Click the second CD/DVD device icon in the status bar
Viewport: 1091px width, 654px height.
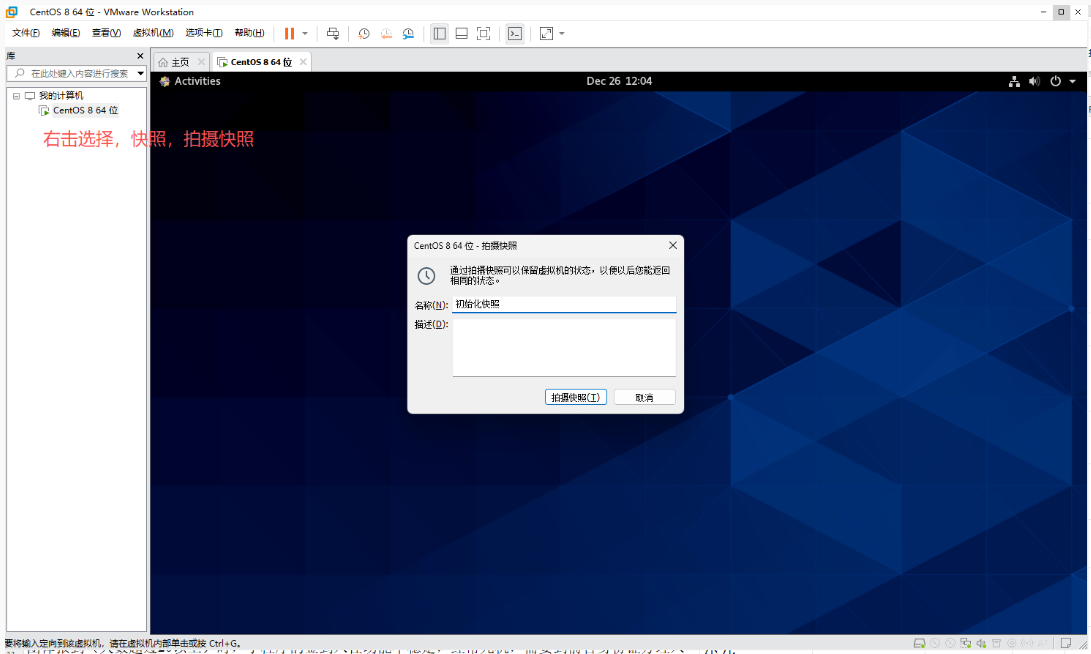point(950,644)
